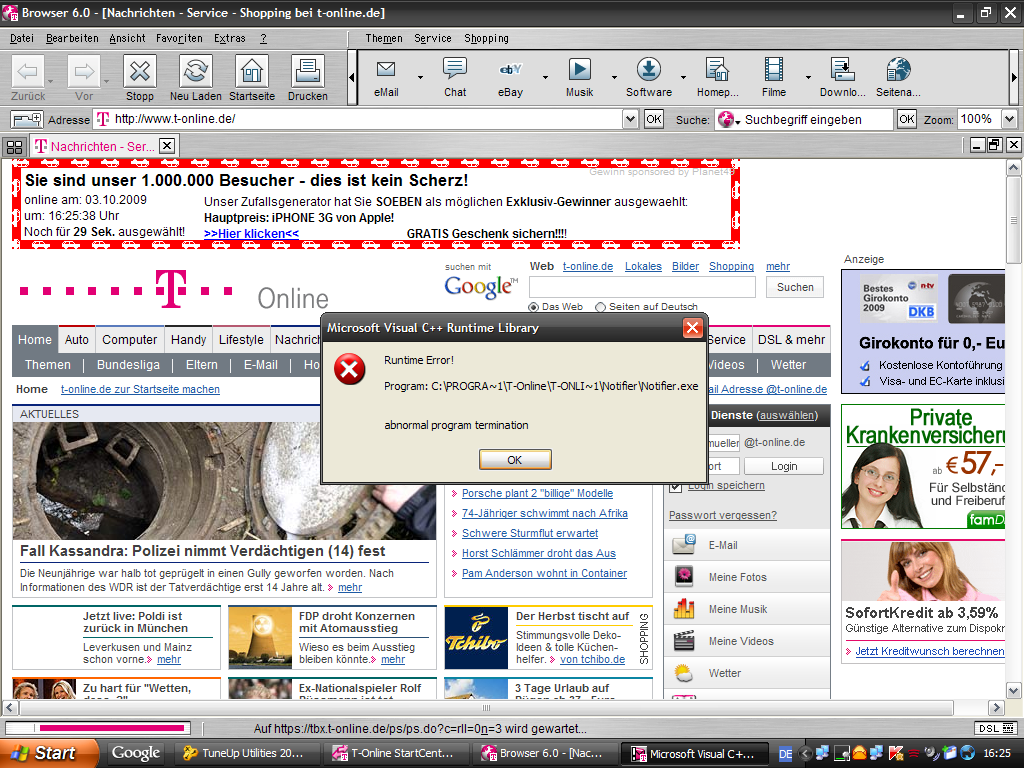
Task: Click tab overview grid icon
Action: [14, 146]
